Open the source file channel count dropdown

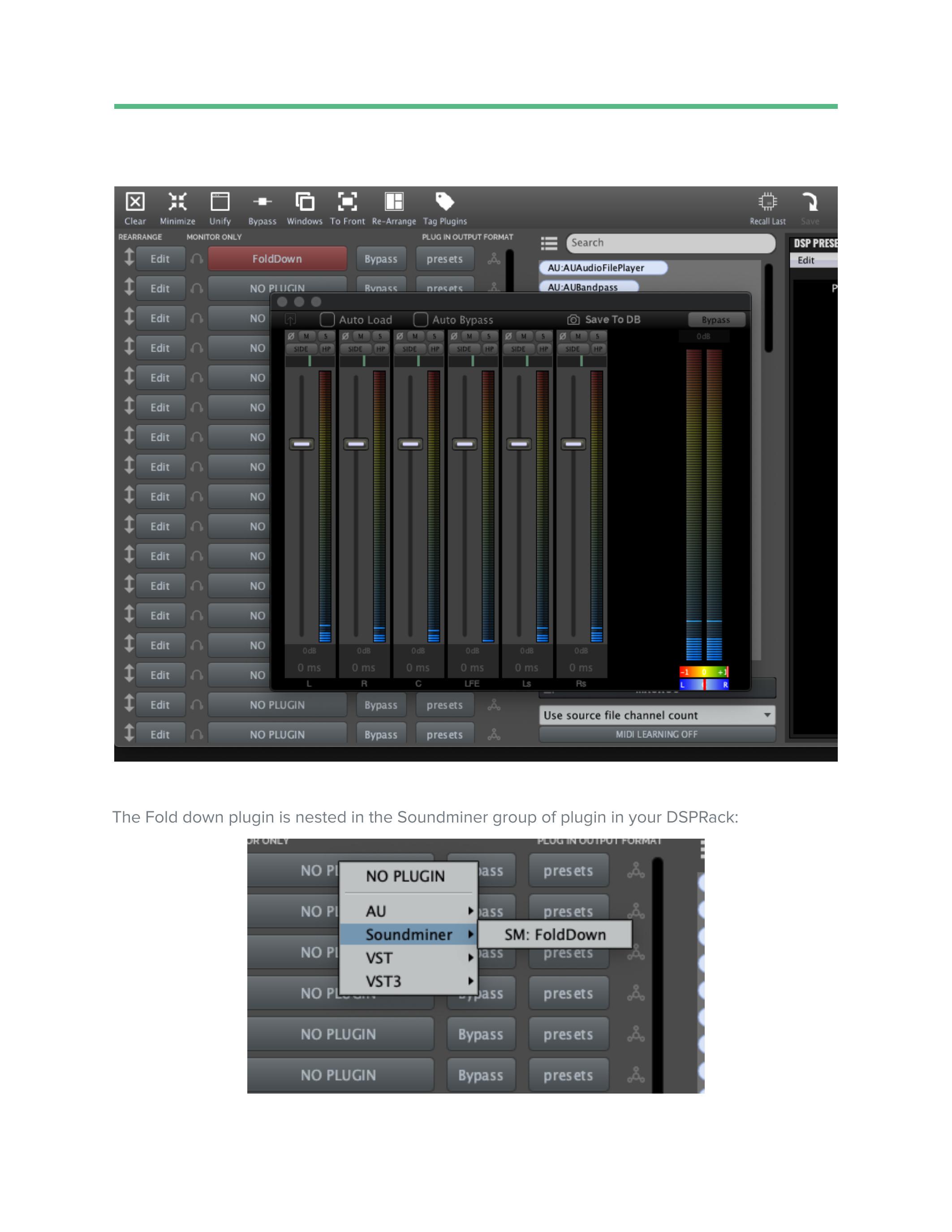coord(656,715)
